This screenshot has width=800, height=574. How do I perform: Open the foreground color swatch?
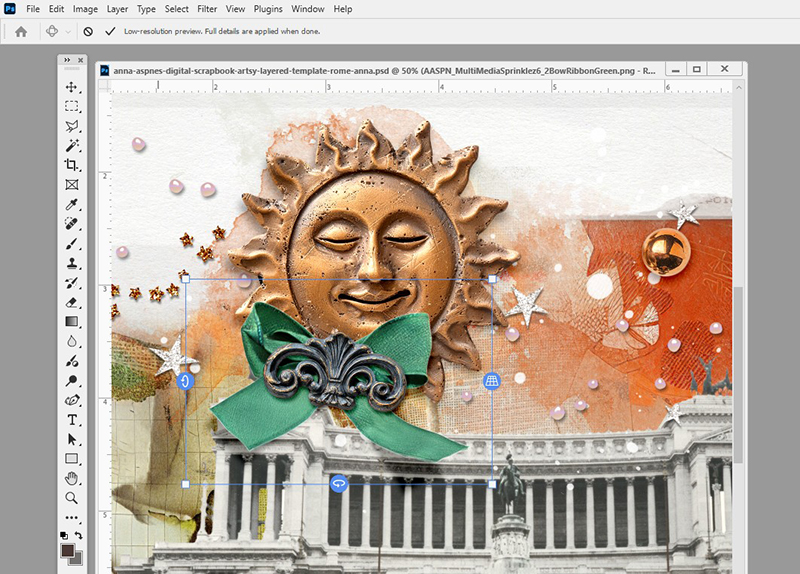tap(67, 550)
